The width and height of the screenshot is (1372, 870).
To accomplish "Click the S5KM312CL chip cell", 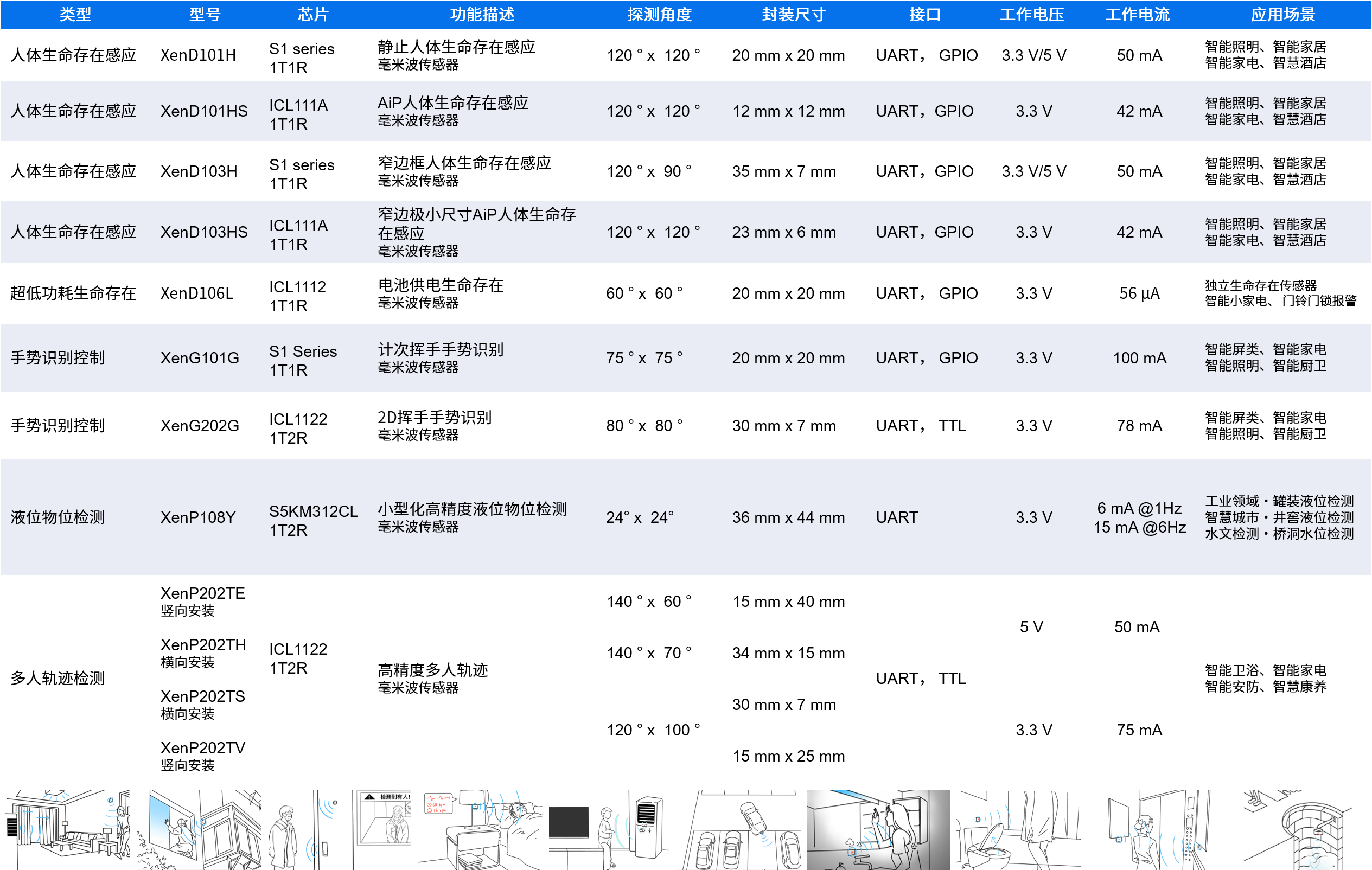I will coord(313,511).
